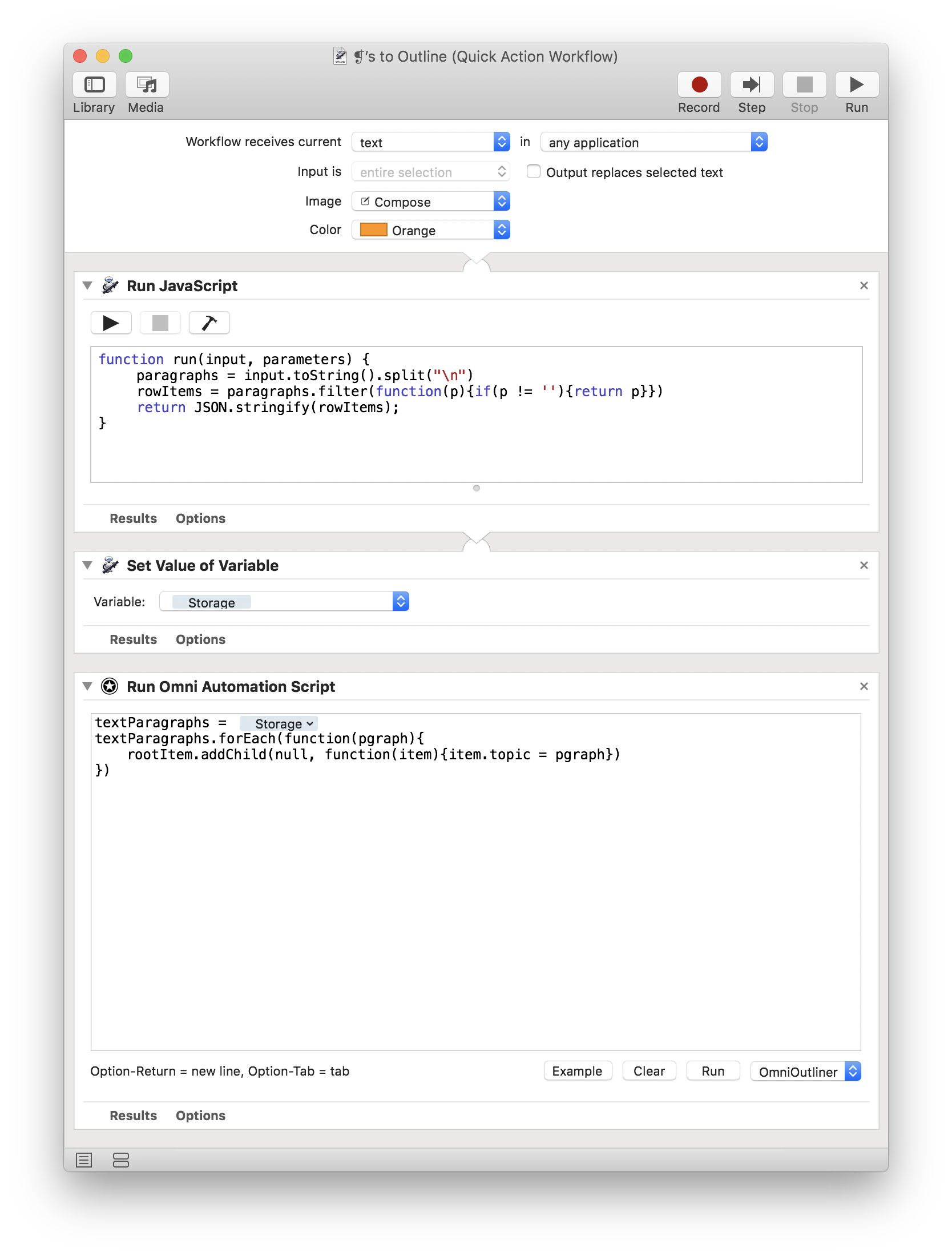Viewport: 952px width, 1256px height.
Task: Play the Run JavaScript action script
Action: [x=111, y=323]
